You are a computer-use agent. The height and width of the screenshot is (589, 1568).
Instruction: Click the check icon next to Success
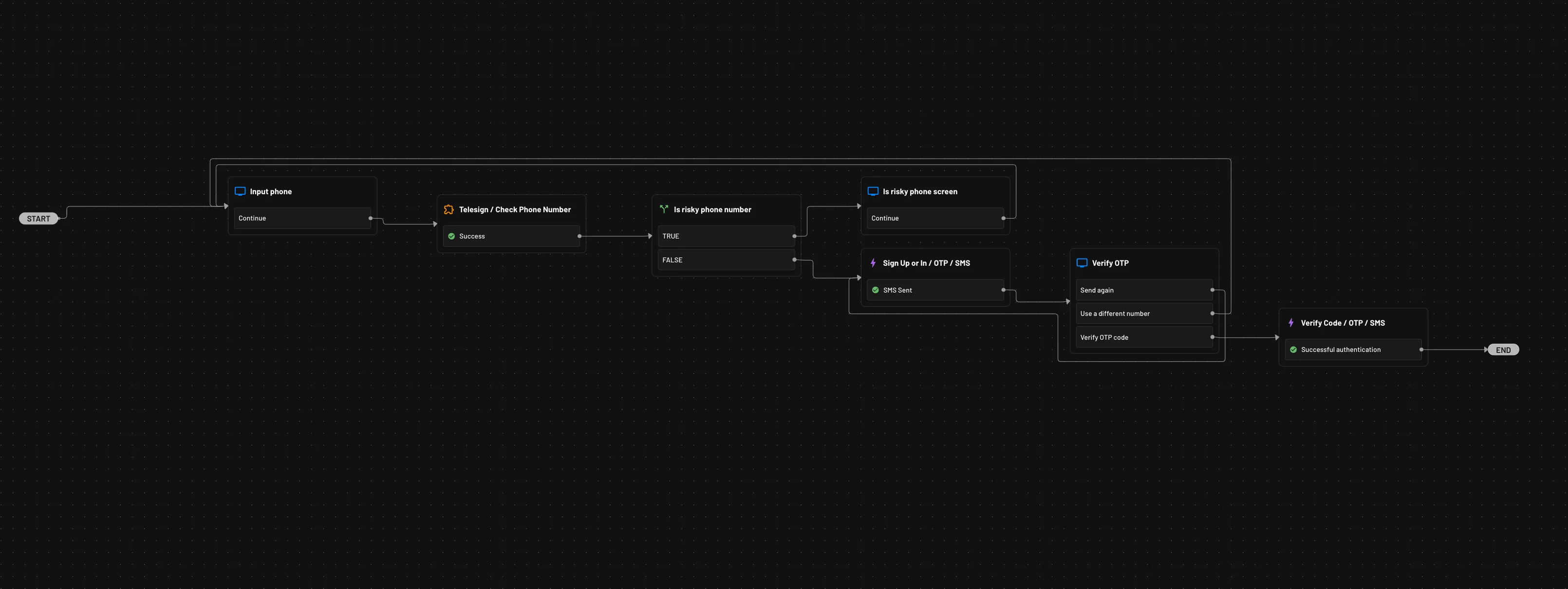pyautogui.click(x=451, y=236)
